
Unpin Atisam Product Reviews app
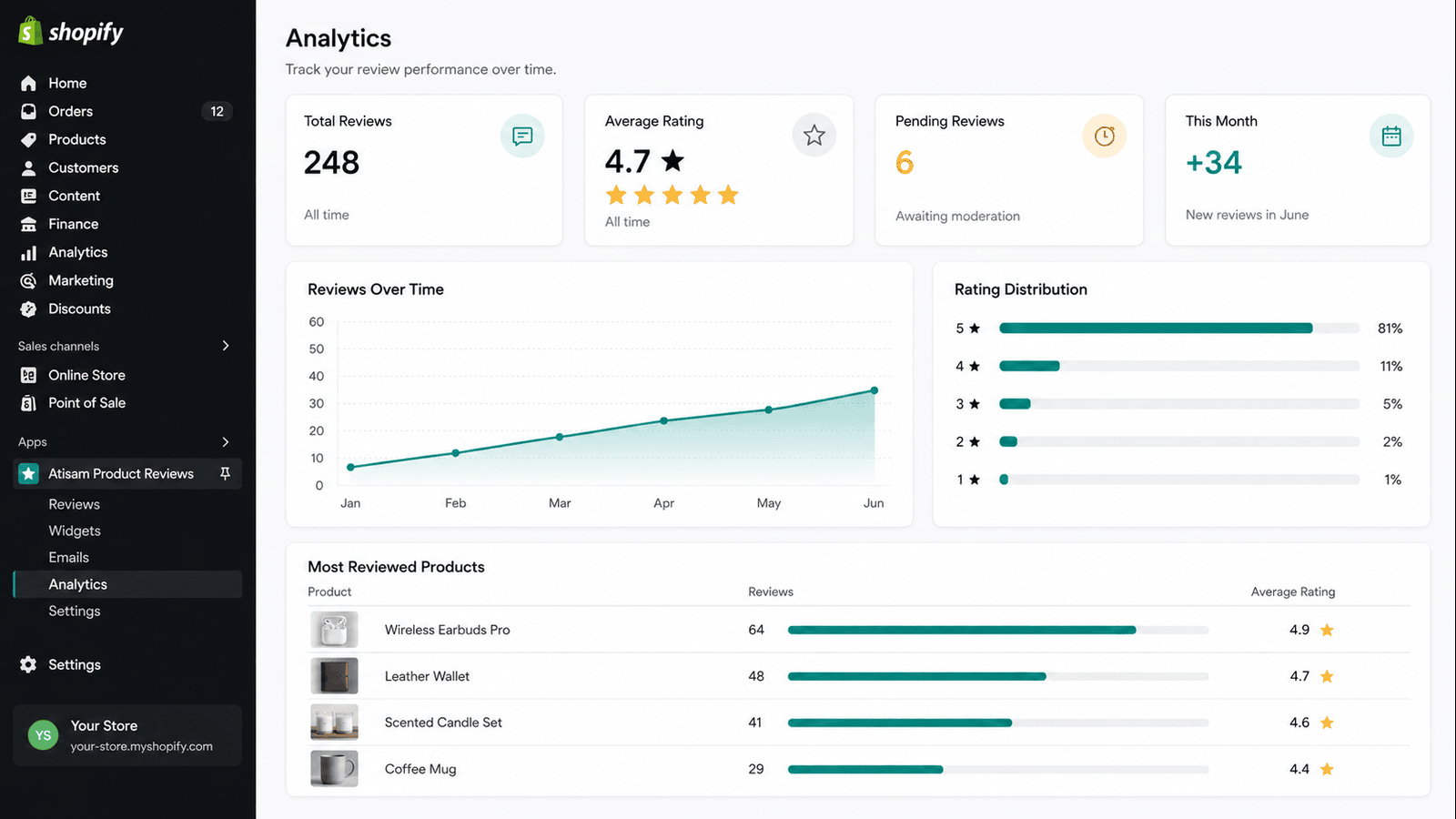pyautogui.click(x=225, y=473)
